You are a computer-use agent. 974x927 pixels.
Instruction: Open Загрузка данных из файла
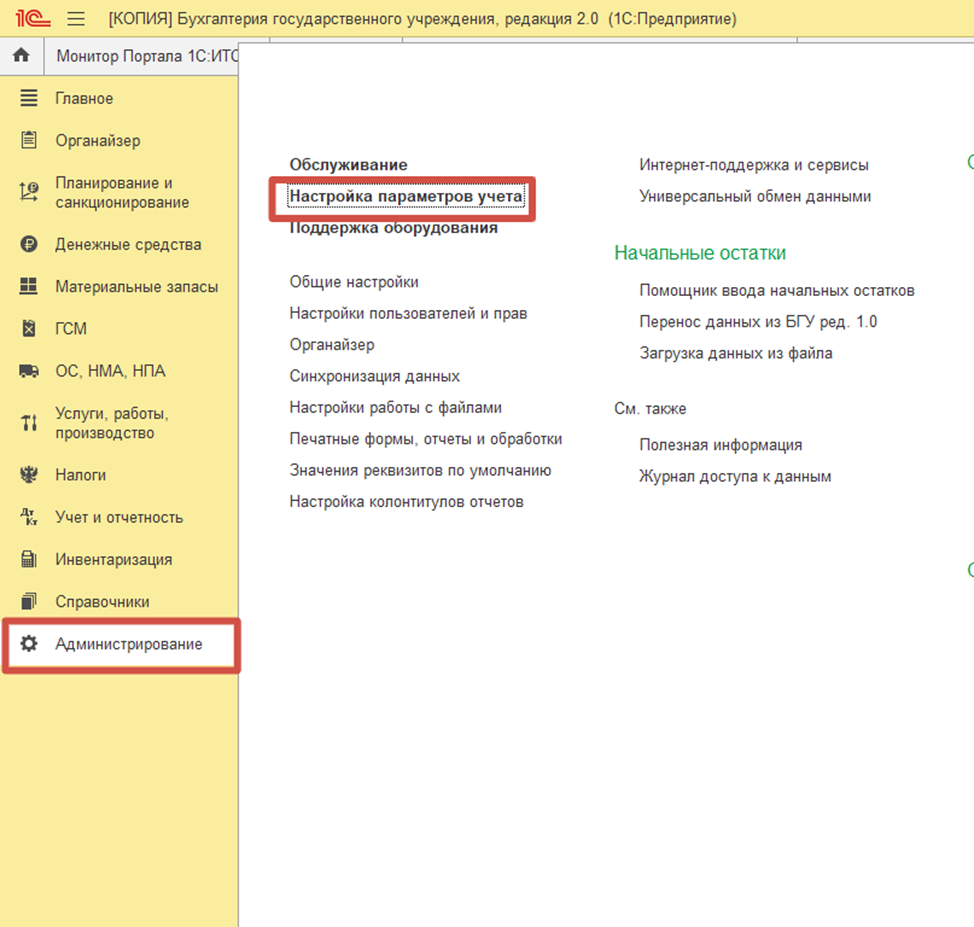735,353
